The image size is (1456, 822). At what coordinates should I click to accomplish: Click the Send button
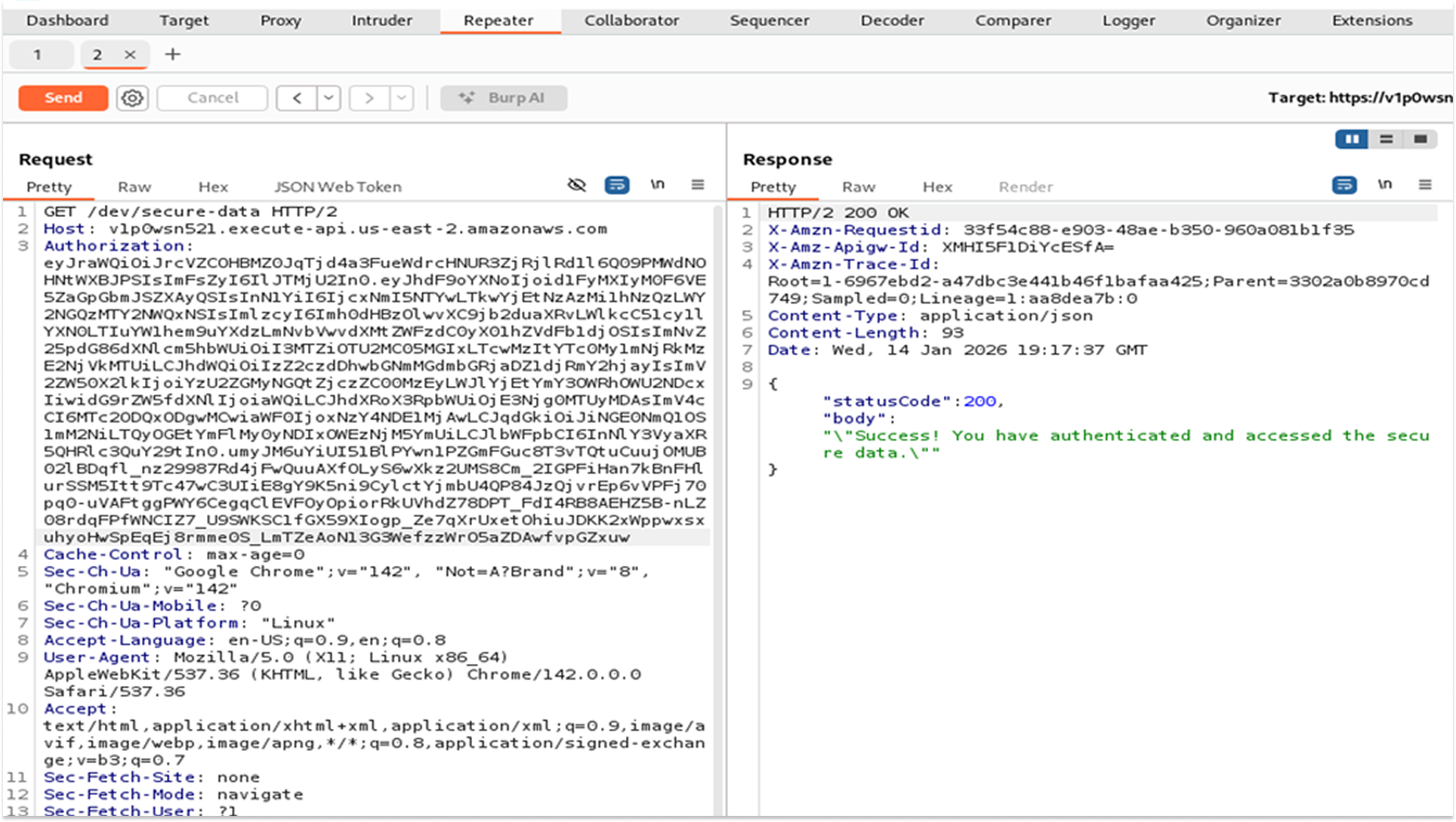[x=63, y=98]
